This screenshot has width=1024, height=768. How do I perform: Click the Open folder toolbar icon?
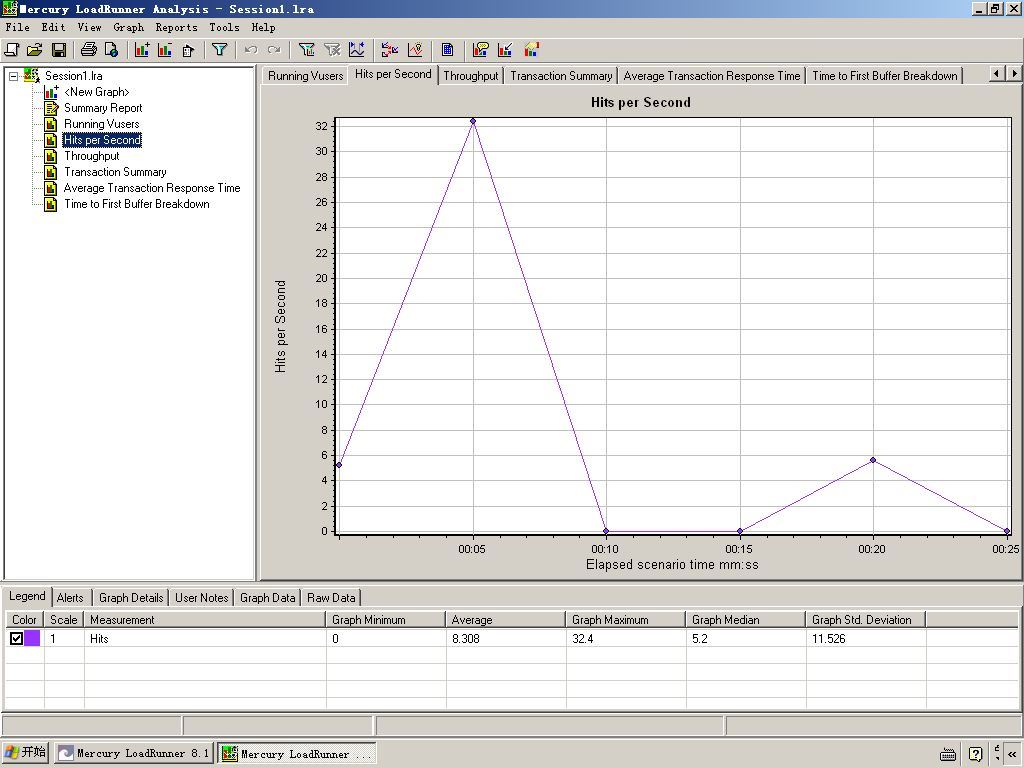tap(35, 50)
